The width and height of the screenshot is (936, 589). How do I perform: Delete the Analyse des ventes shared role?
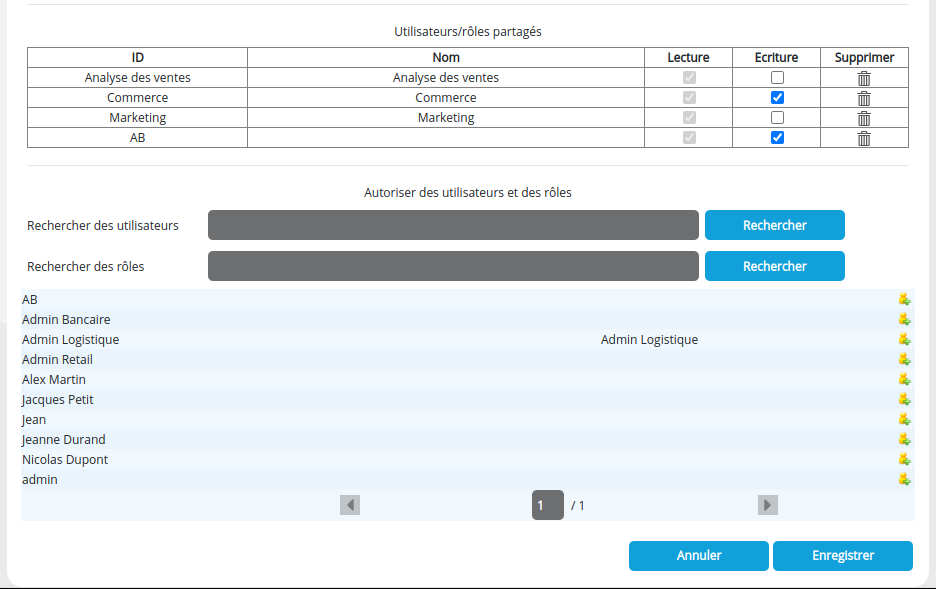coord(864,78)
